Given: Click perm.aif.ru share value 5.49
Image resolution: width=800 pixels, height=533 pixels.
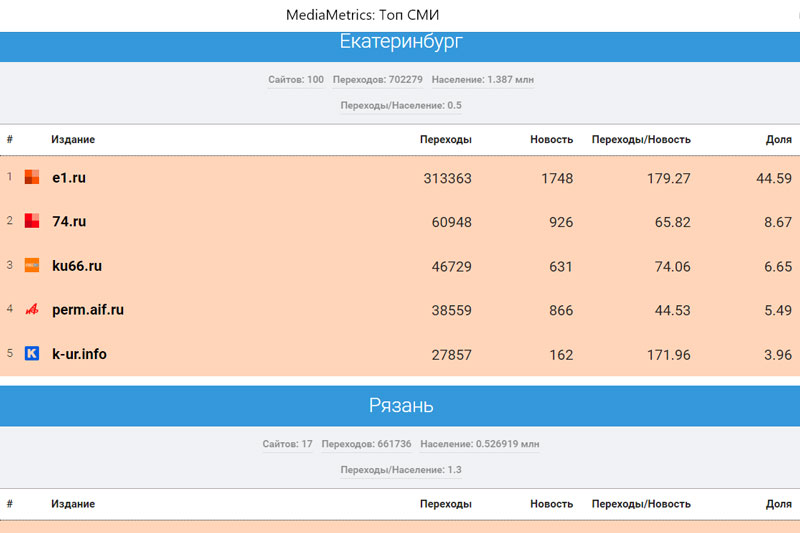Looking at the screenshot, I should pyautogui.click(x=778, y=311).
